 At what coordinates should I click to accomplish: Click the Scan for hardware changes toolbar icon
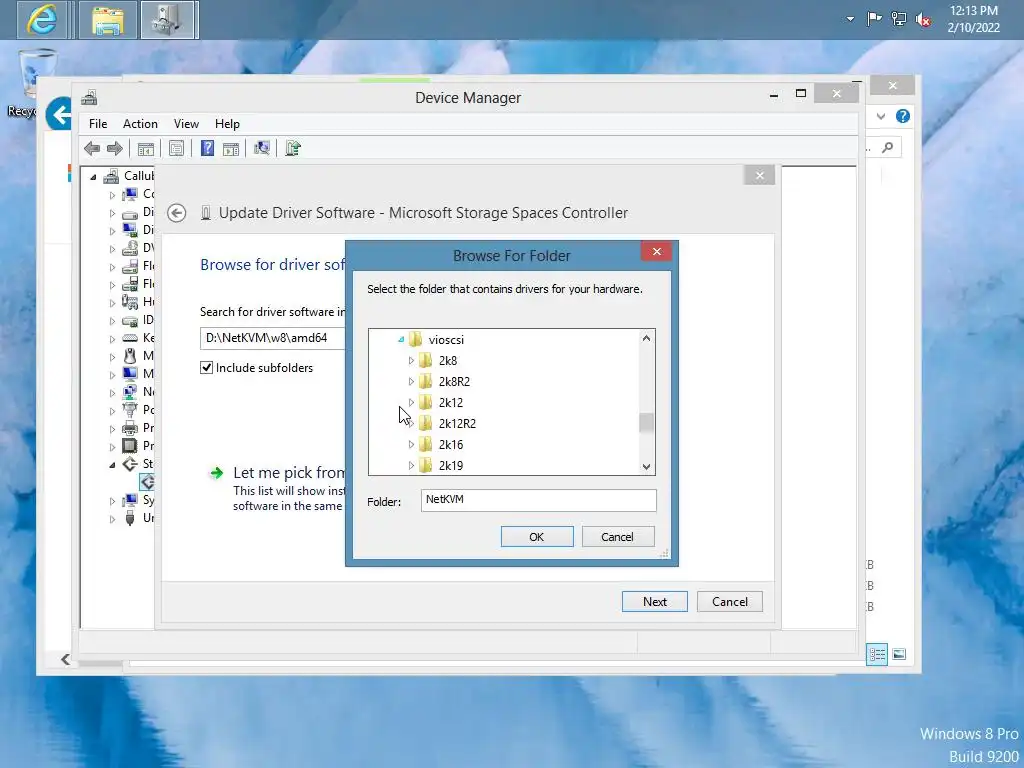pyautogui.click(x=262, y=149)
